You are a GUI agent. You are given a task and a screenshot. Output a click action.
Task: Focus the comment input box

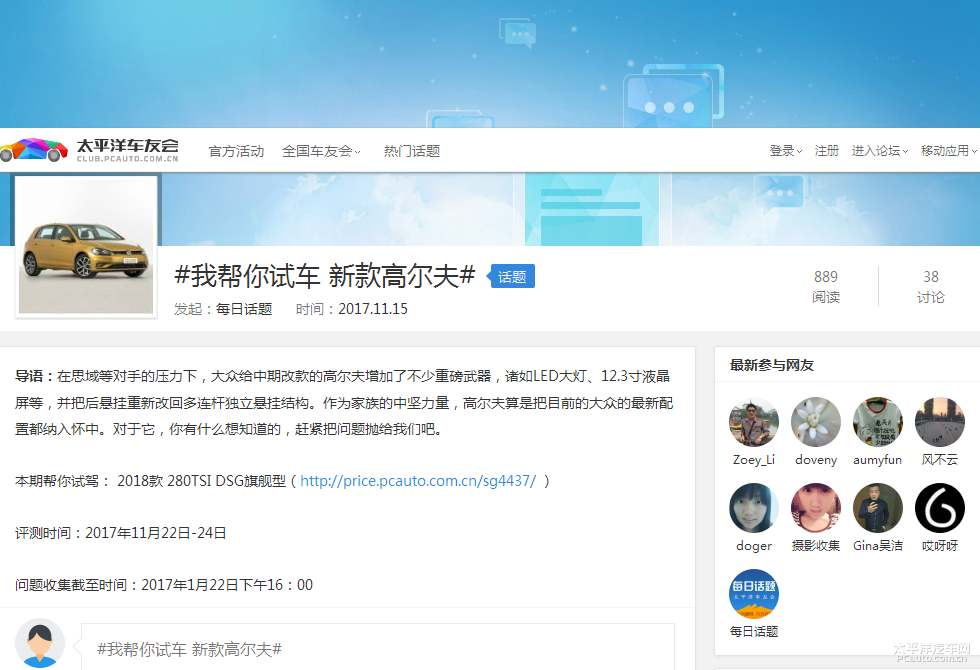point(377,648)
